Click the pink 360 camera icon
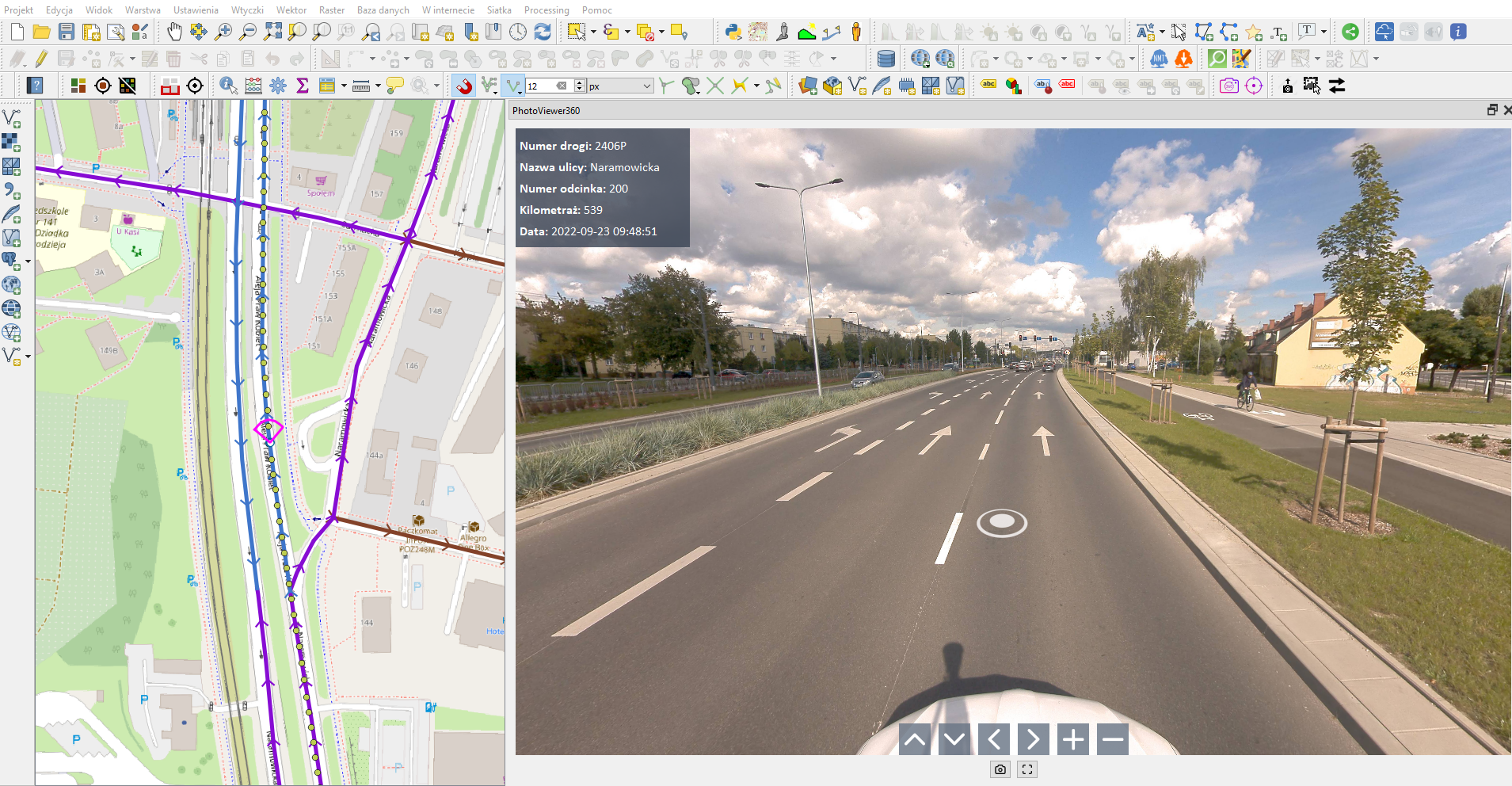Screen dimensions: 1512x786 click(x=1228, y=86)
